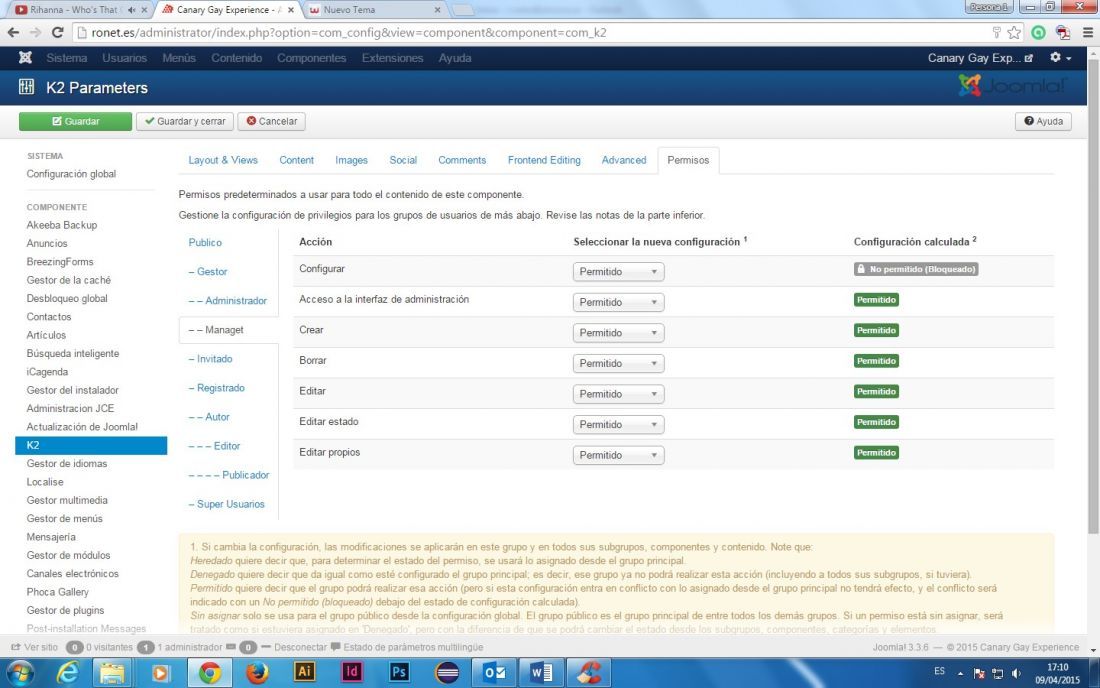Open Word from the taskbar
The height and width of the screenshot is (688, 1100).
point(542,673)
